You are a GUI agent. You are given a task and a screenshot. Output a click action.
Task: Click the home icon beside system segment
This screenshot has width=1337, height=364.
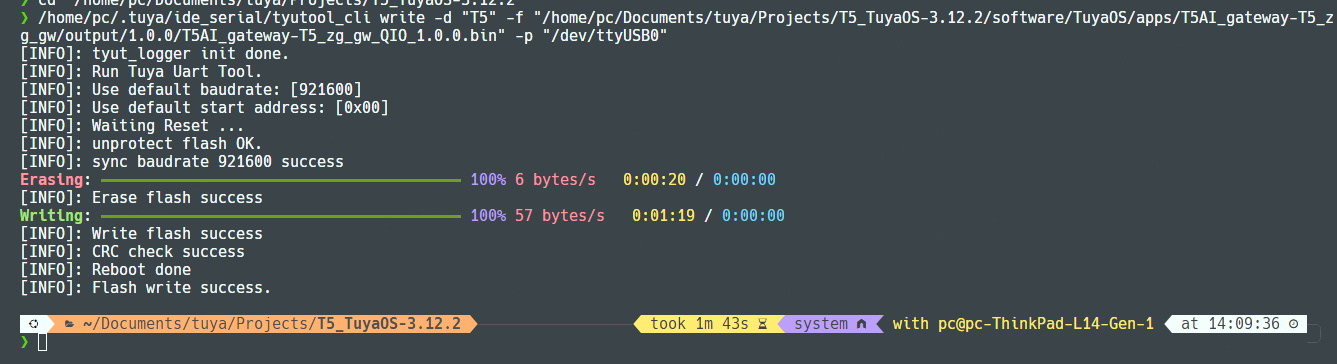point(861,324)
